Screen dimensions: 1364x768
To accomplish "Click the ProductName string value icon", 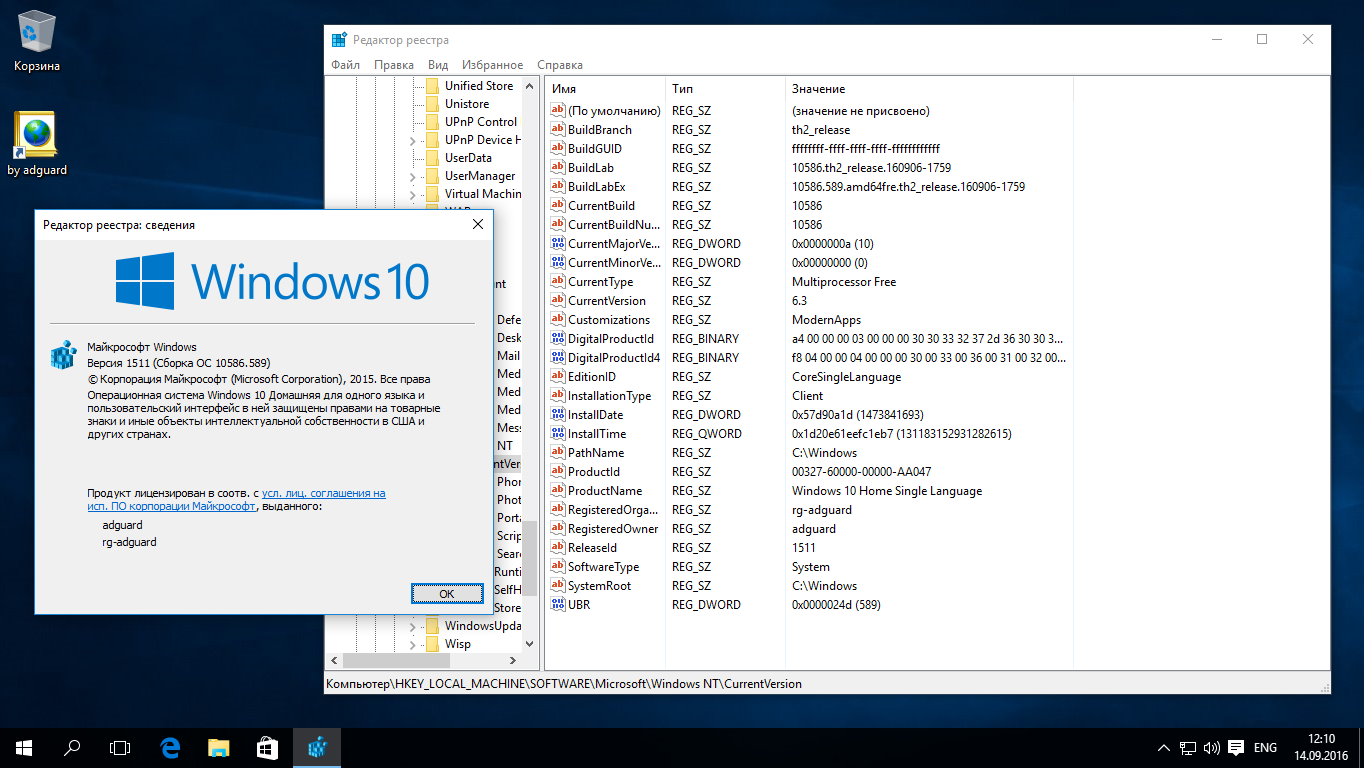I will click(x=558, y=491).
